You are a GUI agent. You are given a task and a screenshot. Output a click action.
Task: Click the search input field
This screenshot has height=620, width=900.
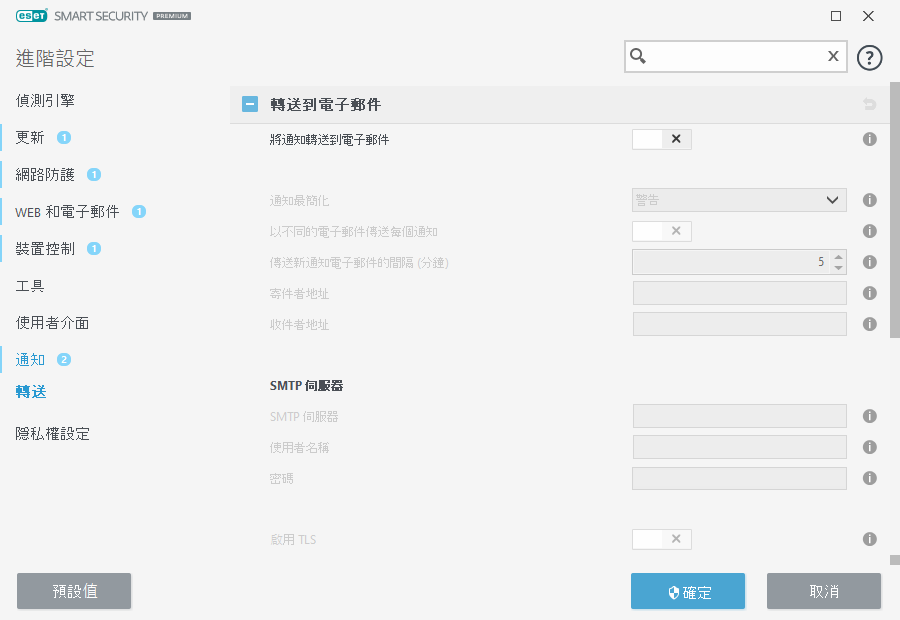coord(735,57)
